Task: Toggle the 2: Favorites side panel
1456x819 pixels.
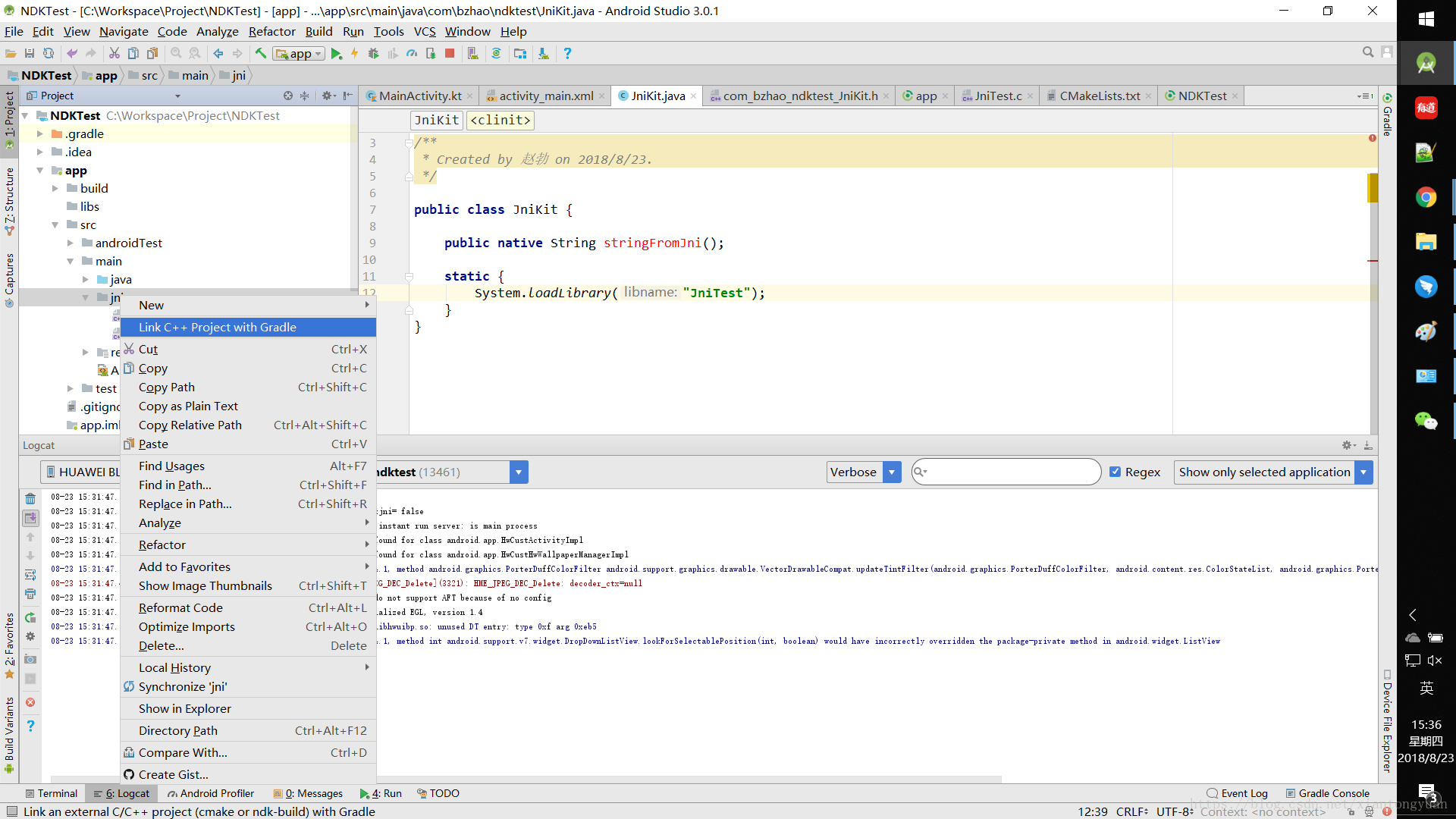Action: click(x=9, y=645)
